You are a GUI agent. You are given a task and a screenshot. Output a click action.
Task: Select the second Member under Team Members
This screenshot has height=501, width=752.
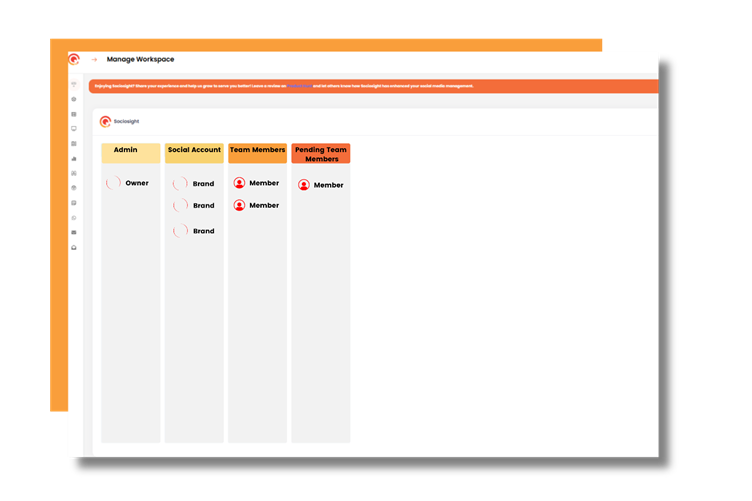click(x=263, y=205)
